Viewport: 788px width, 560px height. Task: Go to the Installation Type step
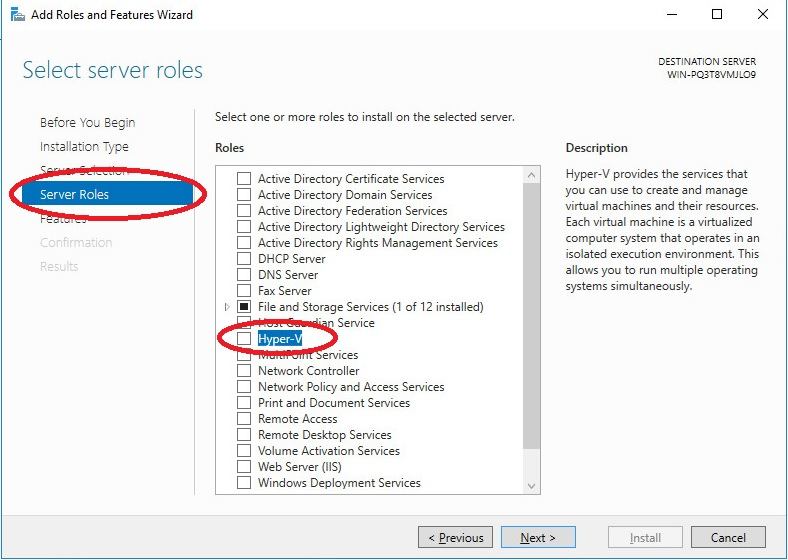(x=84, y=147)
